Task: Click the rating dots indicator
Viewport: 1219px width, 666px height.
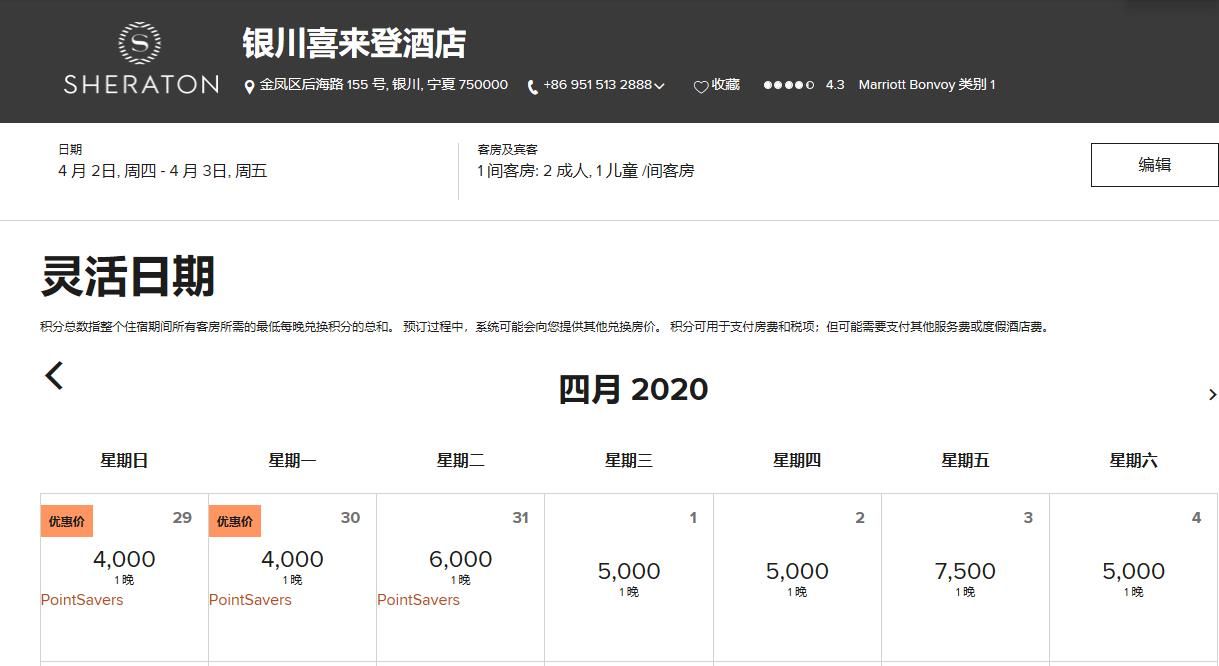Action: click(789, 85)
